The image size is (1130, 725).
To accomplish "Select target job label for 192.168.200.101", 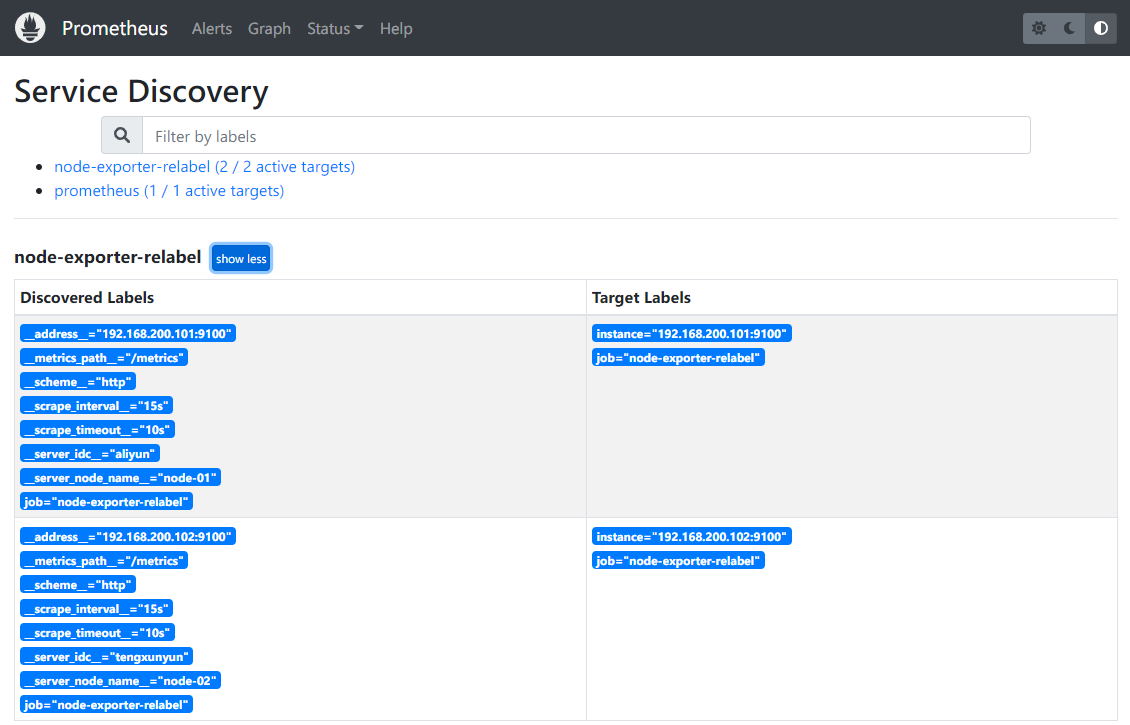I will 678,357.
